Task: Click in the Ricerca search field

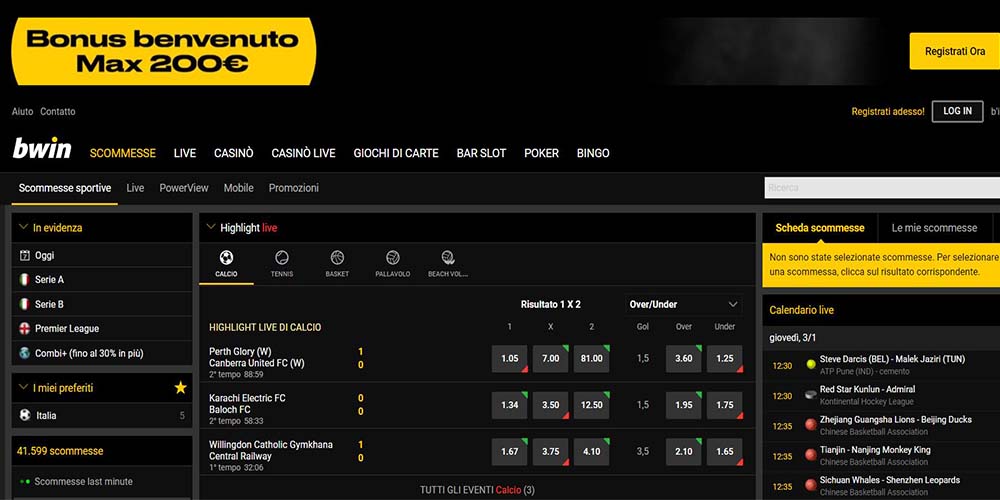Action: pos(880,188)
